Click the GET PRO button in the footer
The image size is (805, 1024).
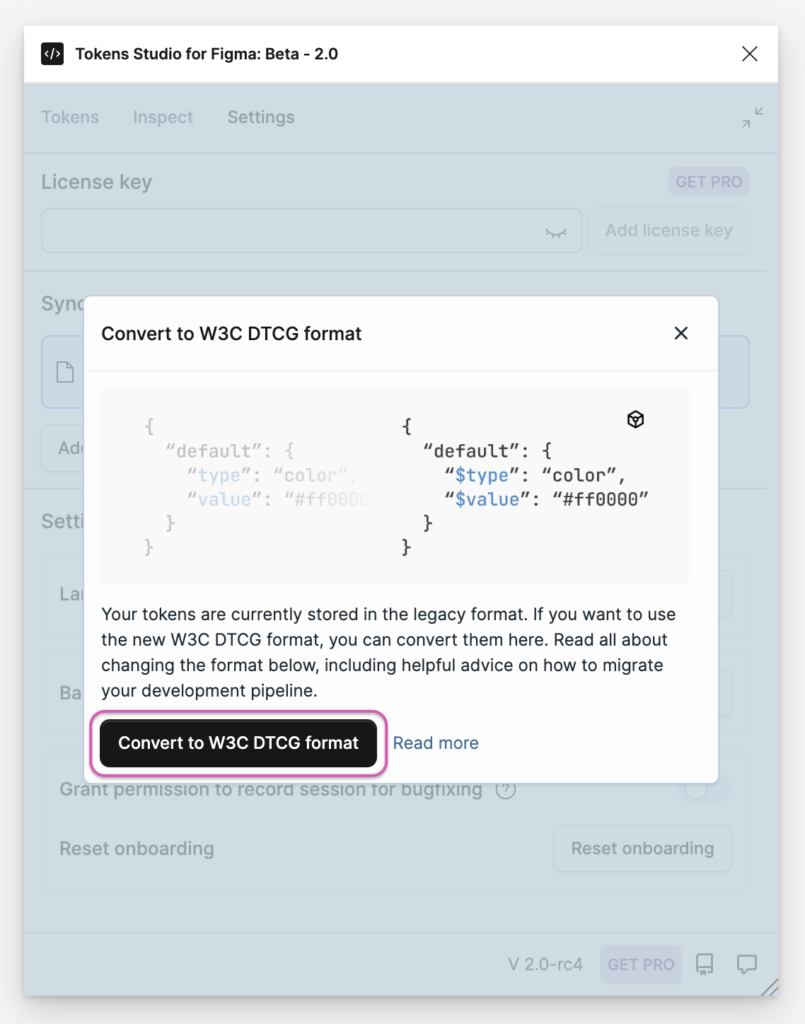click(640, 965)
